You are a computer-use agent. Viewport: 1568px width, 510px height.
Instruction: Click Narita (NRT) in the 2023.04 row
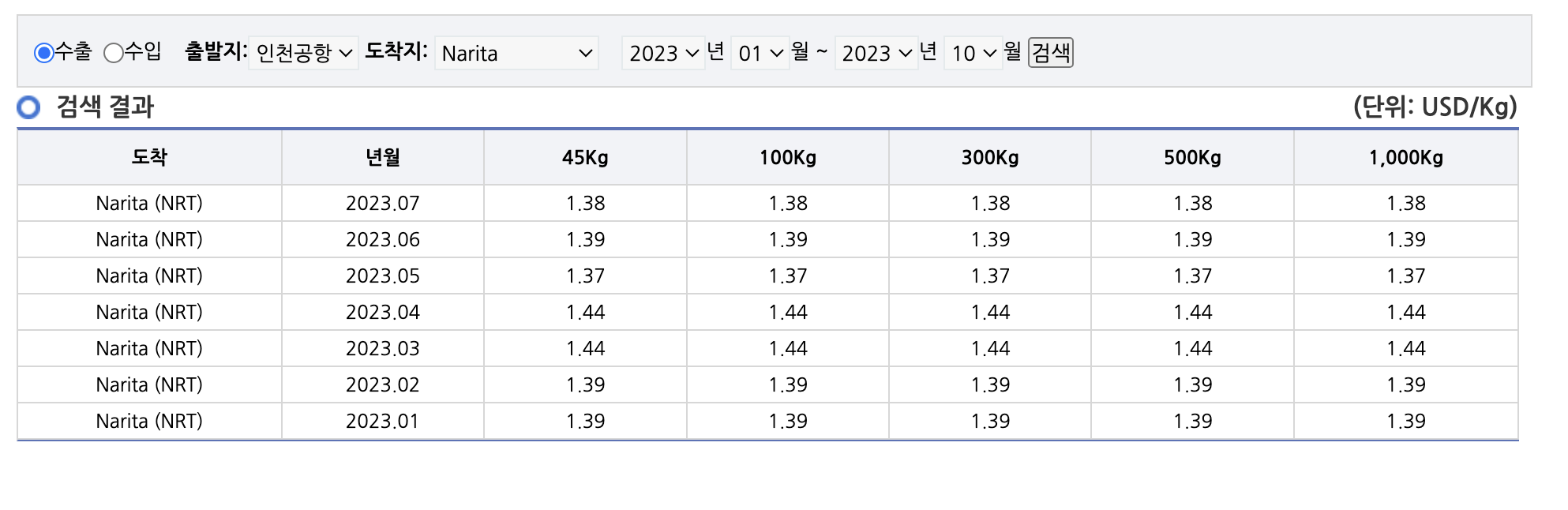pyautogui.click(x=149, y=313)
